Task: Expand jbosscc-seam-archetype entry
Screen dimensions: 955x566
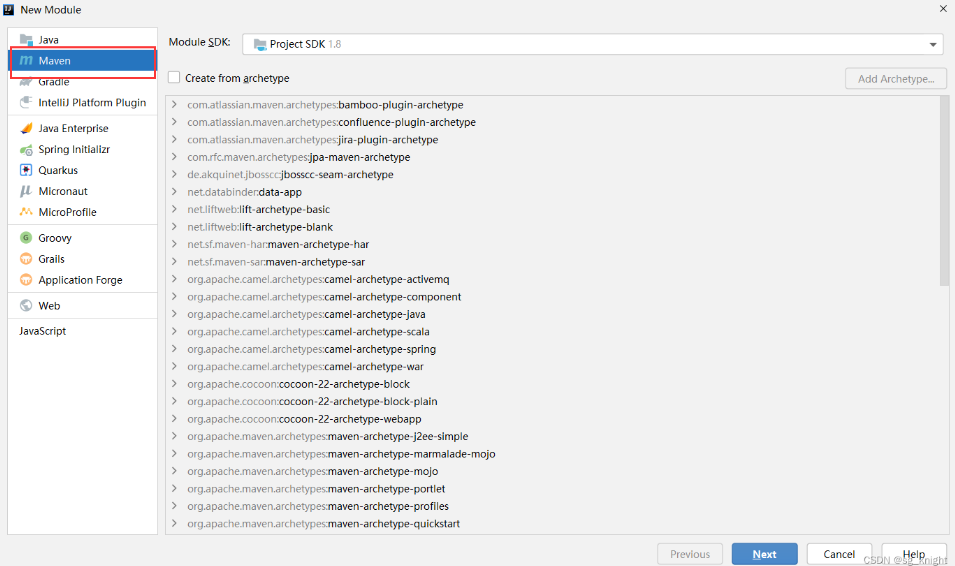Action: pyautogui.click(x=174, y=174)
